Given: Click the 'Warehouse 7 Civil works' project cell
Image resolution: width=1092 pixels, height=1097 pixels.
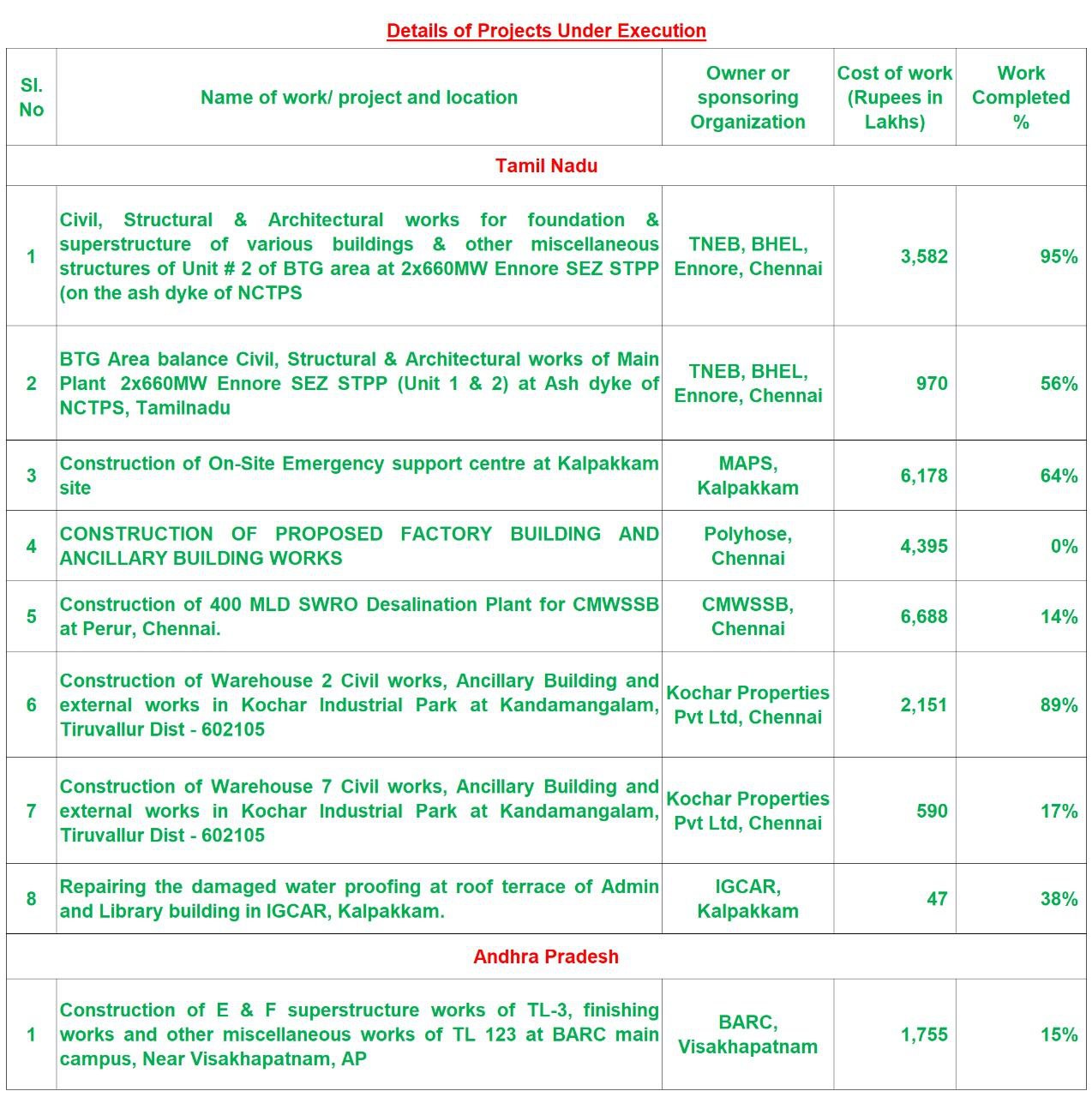Looking at the screenshot, I should pyautogui.click(x=359, y=811).
